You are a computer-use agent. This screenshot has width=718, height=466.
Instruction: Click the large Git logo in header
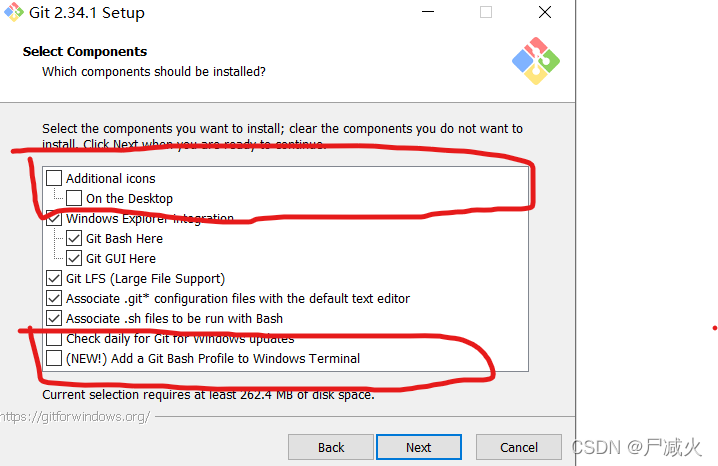pos(536,61)
